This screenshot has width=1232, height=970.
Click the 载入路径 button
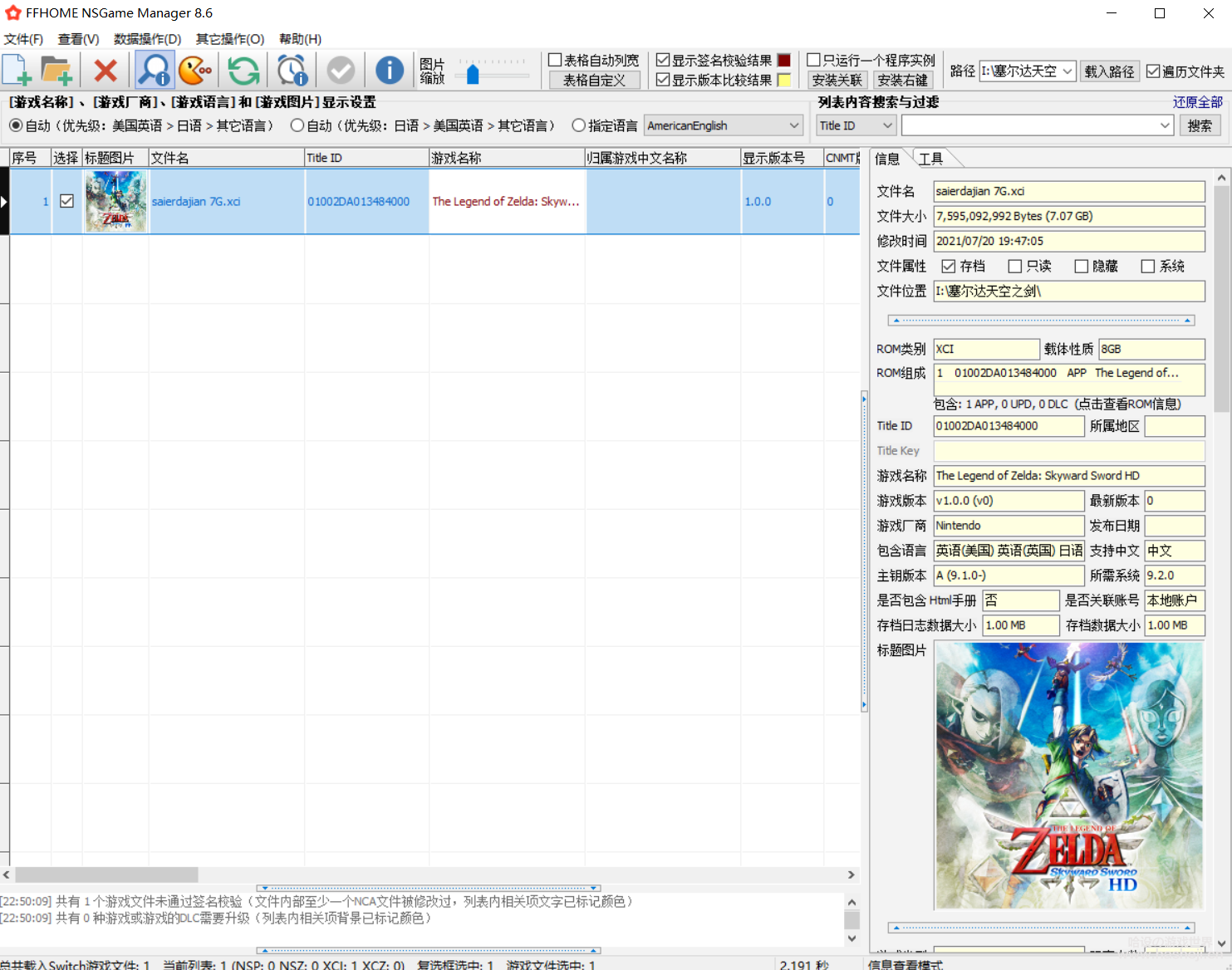[x=1110, y=71]
